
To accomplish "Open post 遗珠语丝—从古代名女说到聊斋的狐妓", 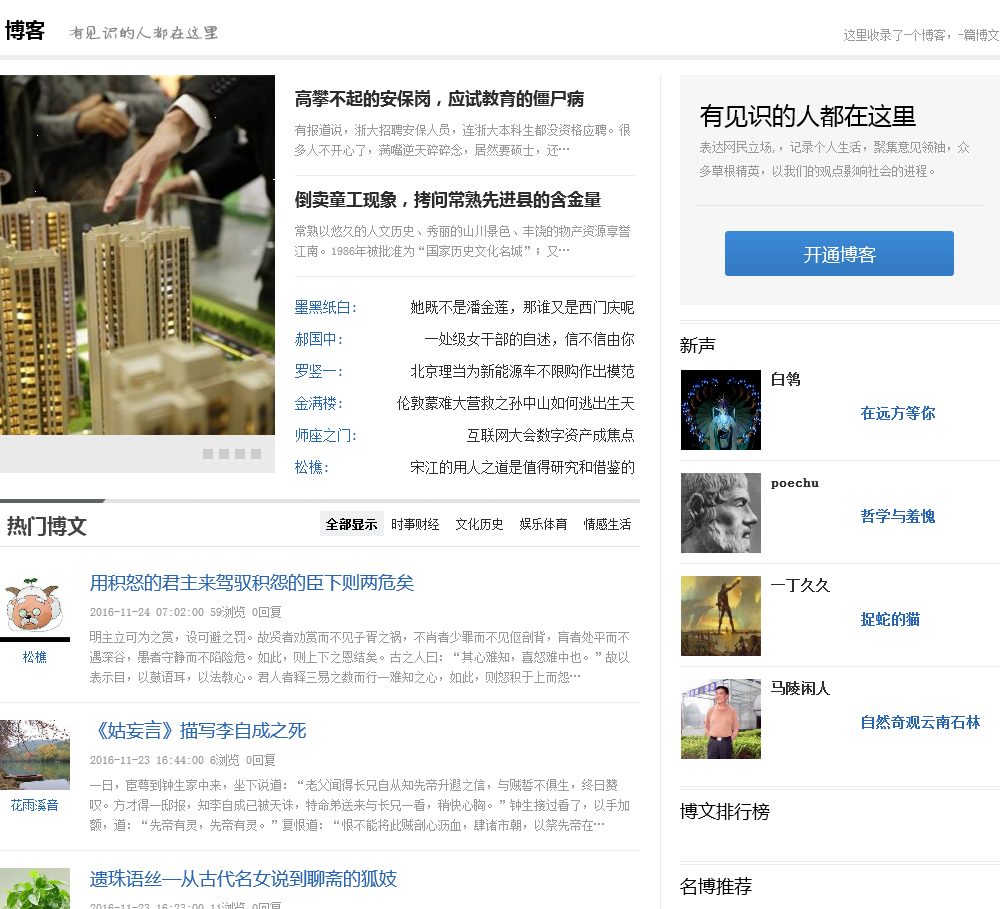I will (243, 878).
